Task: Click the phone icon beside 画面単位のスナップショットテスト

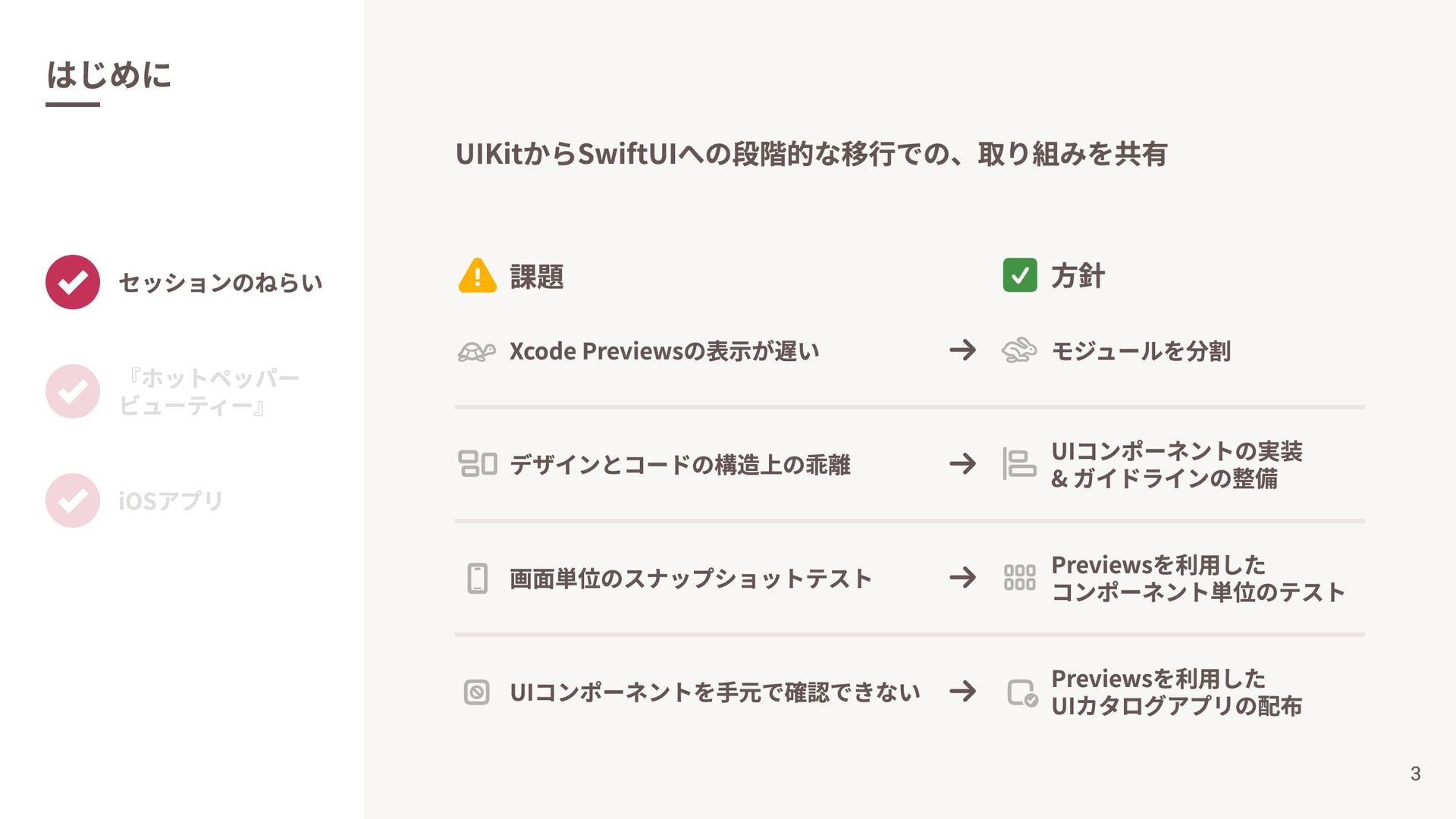Action: tap(477, 579)
